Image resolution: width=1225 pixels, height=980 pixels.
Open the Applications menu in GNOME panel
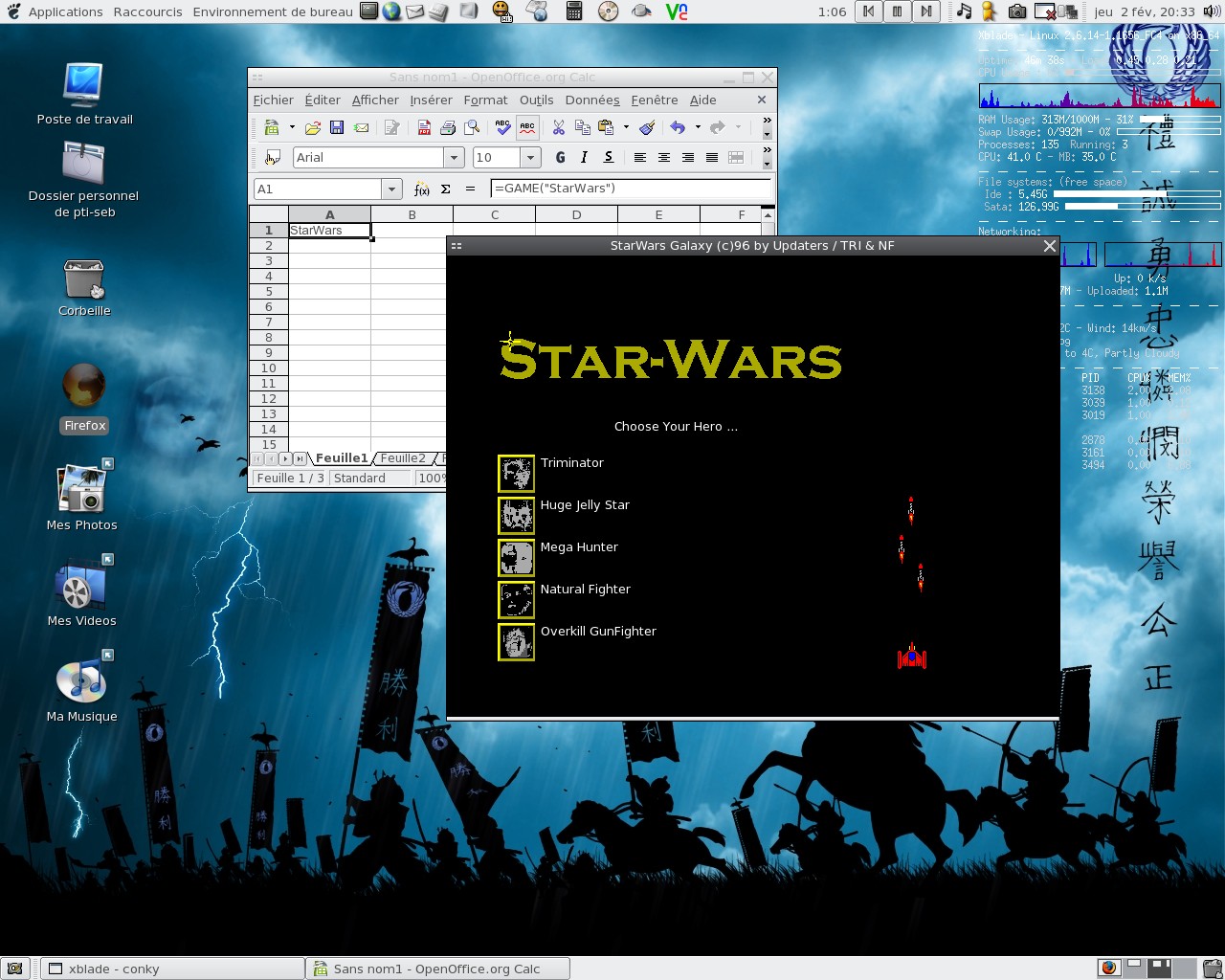point(65,11)
